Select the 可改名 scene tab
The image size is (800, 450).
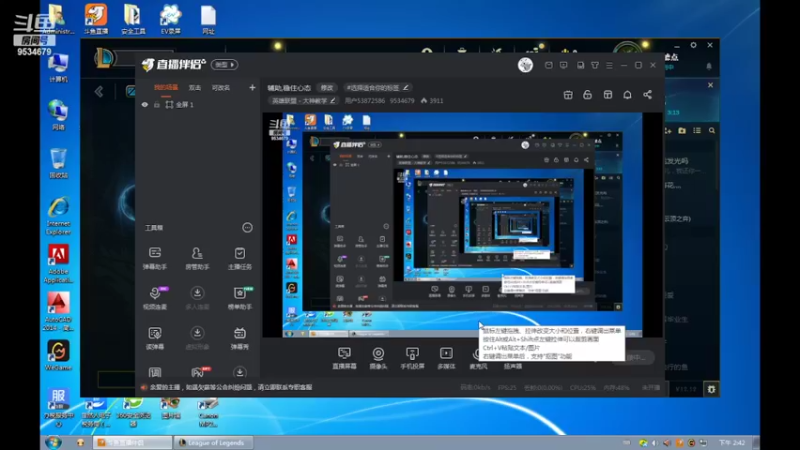[x=221, y=88]
